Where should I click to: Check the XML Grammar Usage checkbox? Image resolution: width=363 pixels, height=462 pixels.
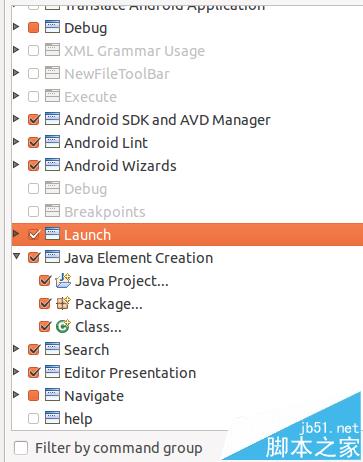coord(34,50)
